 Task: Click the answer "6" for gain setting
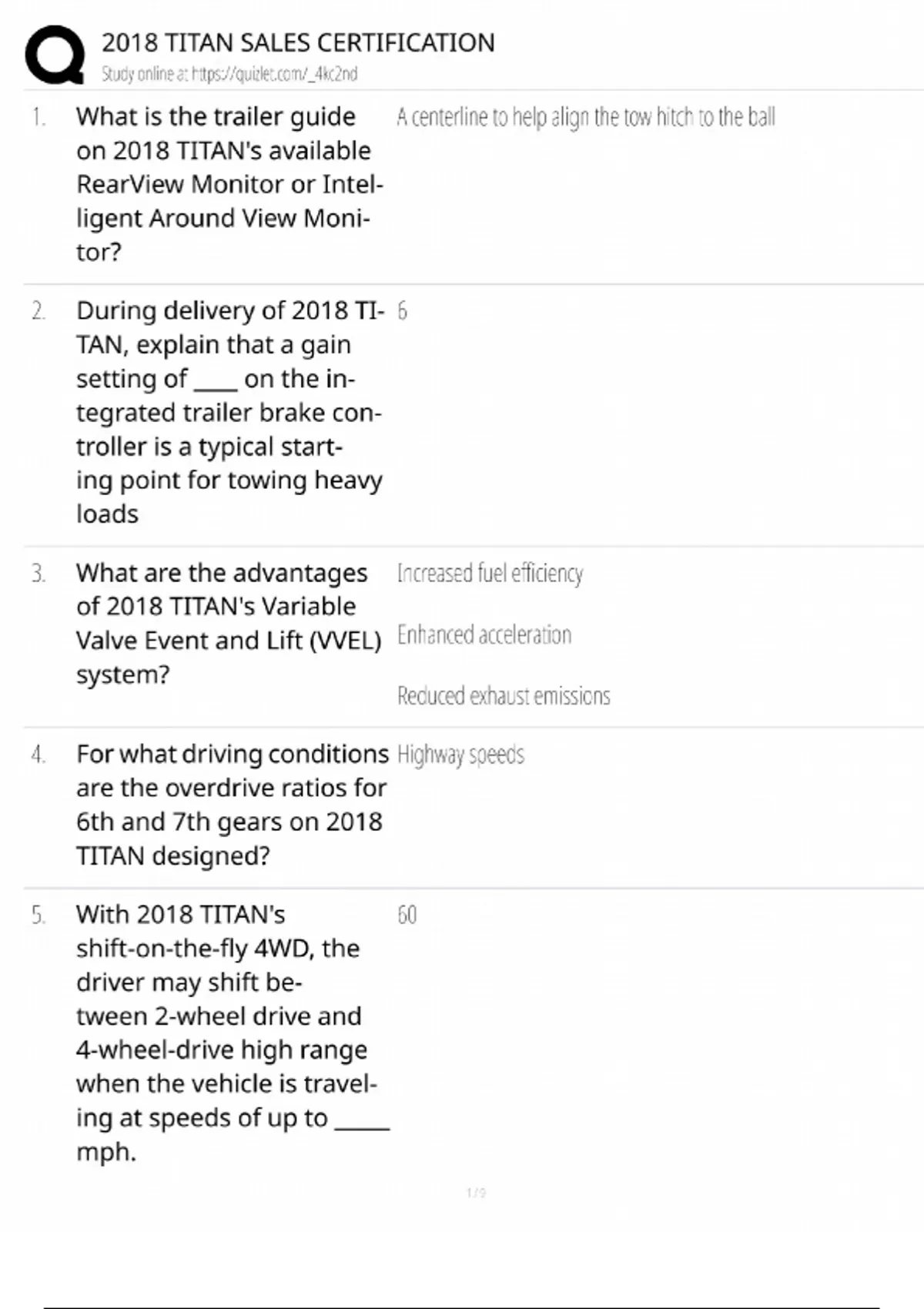point(402,311)
